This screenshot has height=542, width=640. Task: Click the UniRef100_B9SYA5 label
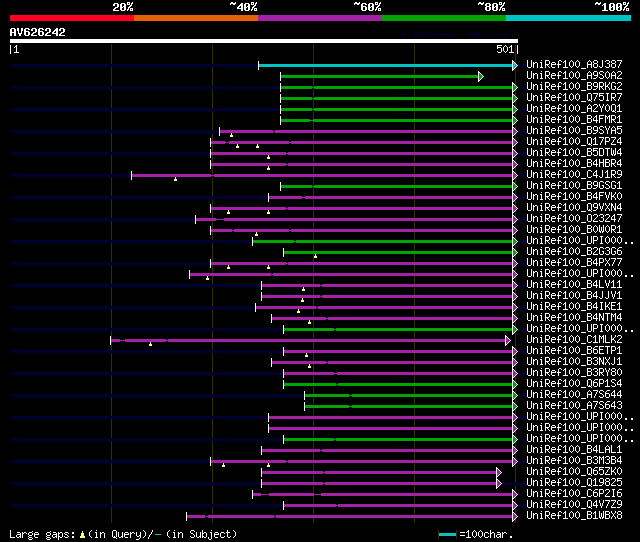(574, 131)
